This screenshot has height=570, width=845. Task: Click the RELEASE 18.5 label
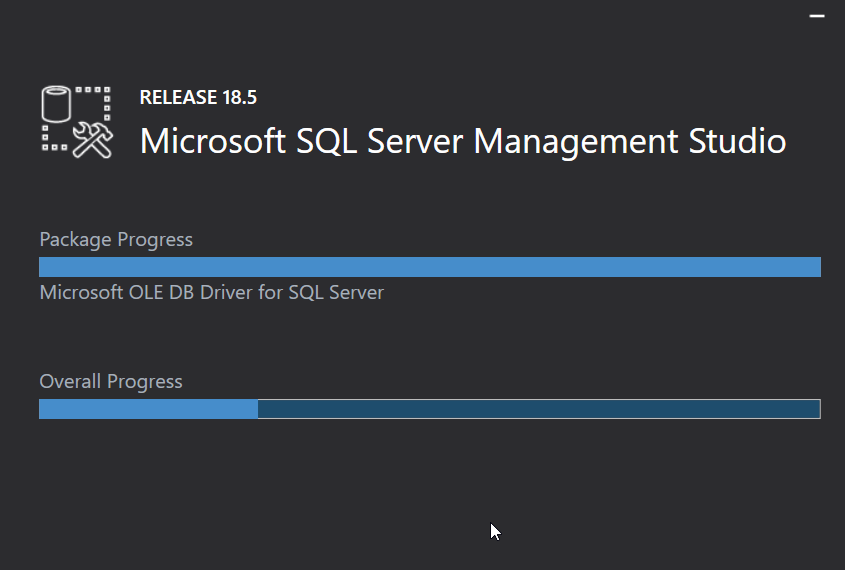pos(198,98)
